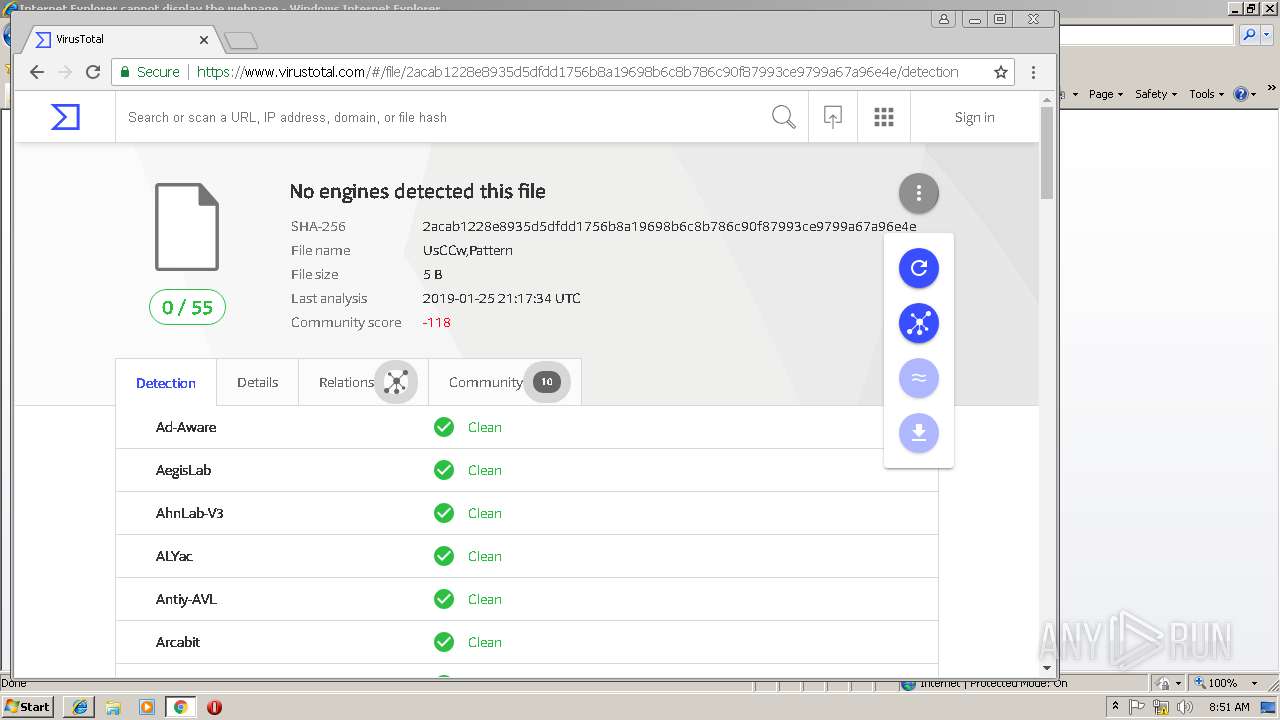Open Chrome from the taskbar
This screenshot has width=1280, height=720.
pos(180,707)
